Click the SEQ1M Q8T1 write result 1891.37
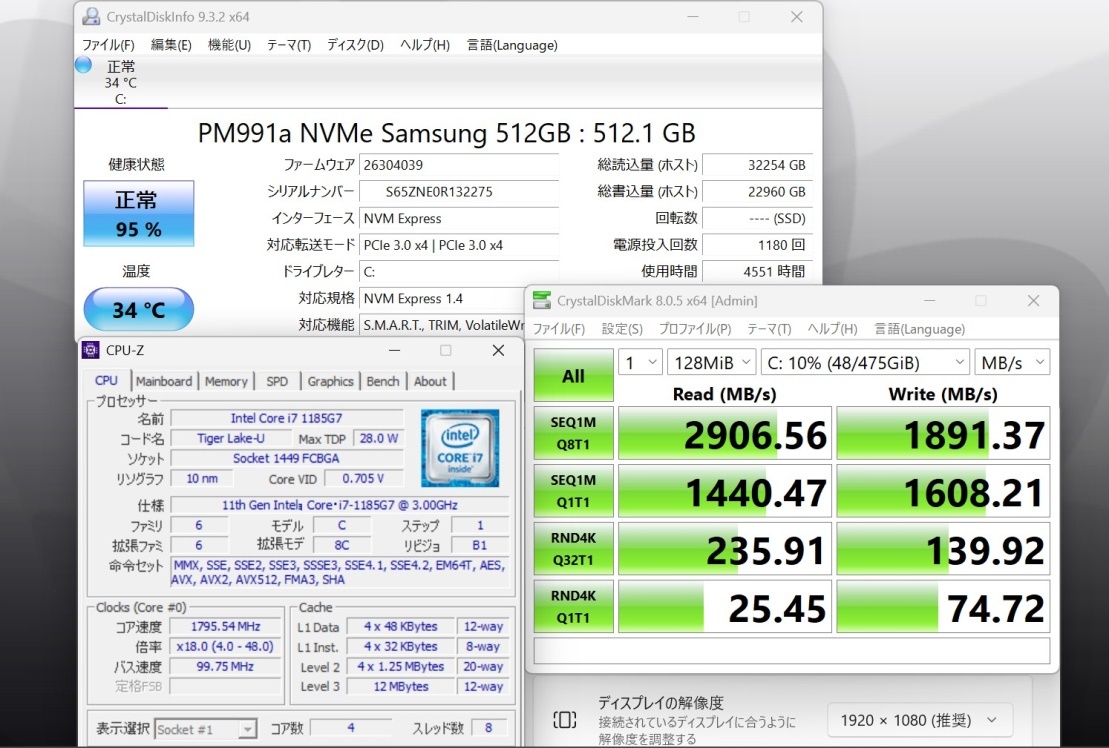 943,433
